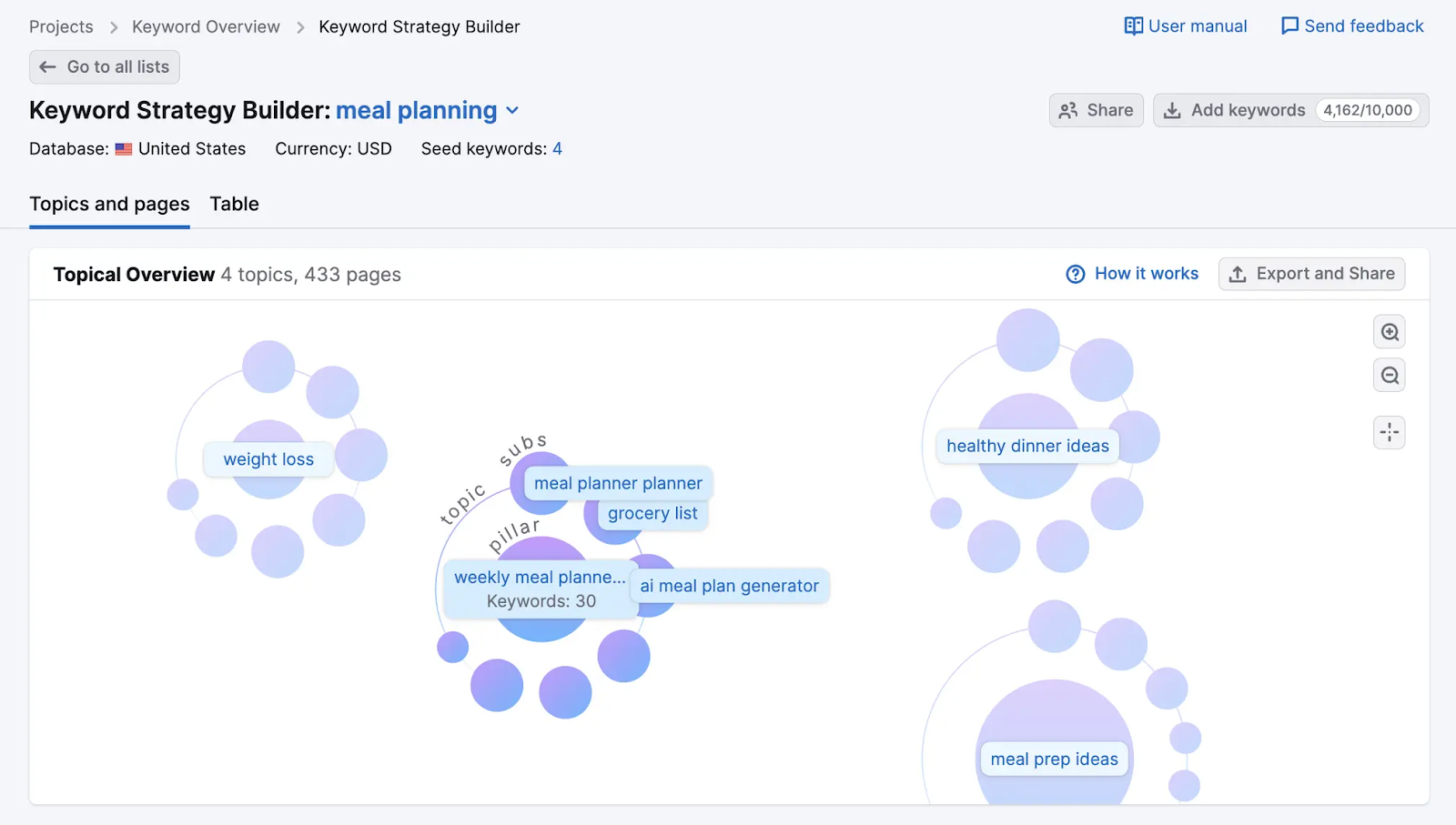Click the upload icon on Export and Share
The image size is (1456, 825).
point(1239,273)
